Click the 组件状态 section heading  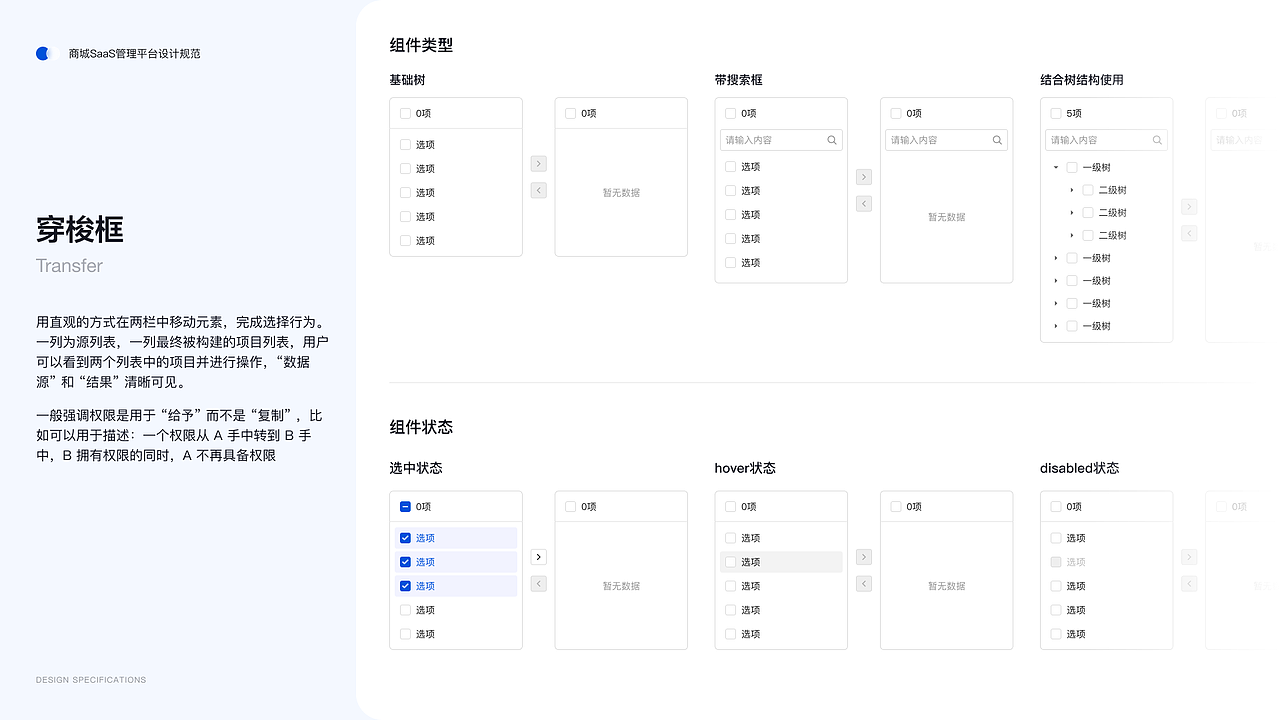tap(421, 427)
